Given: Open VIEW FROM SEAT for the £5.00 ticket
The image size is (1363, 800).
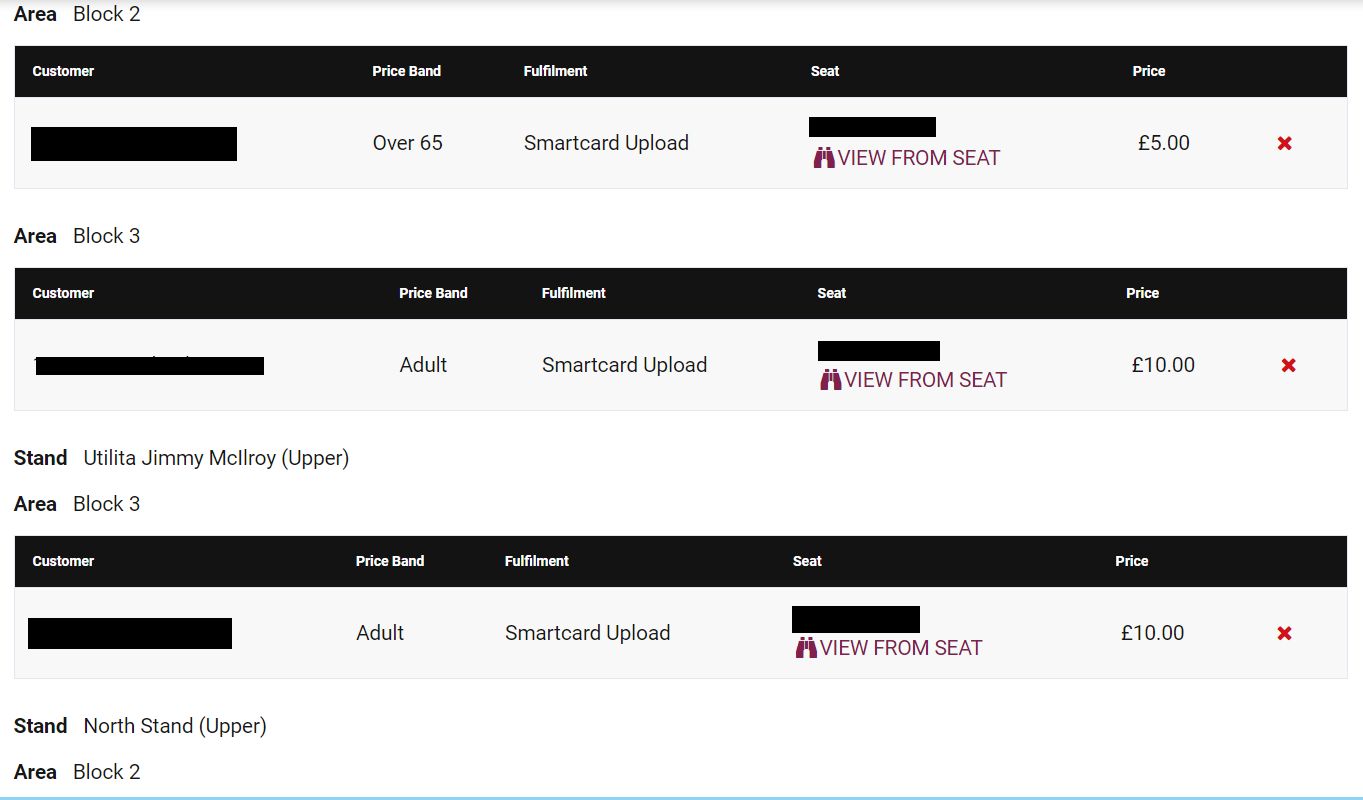Looking at the screenshot, I should click(x=918, y=158).
